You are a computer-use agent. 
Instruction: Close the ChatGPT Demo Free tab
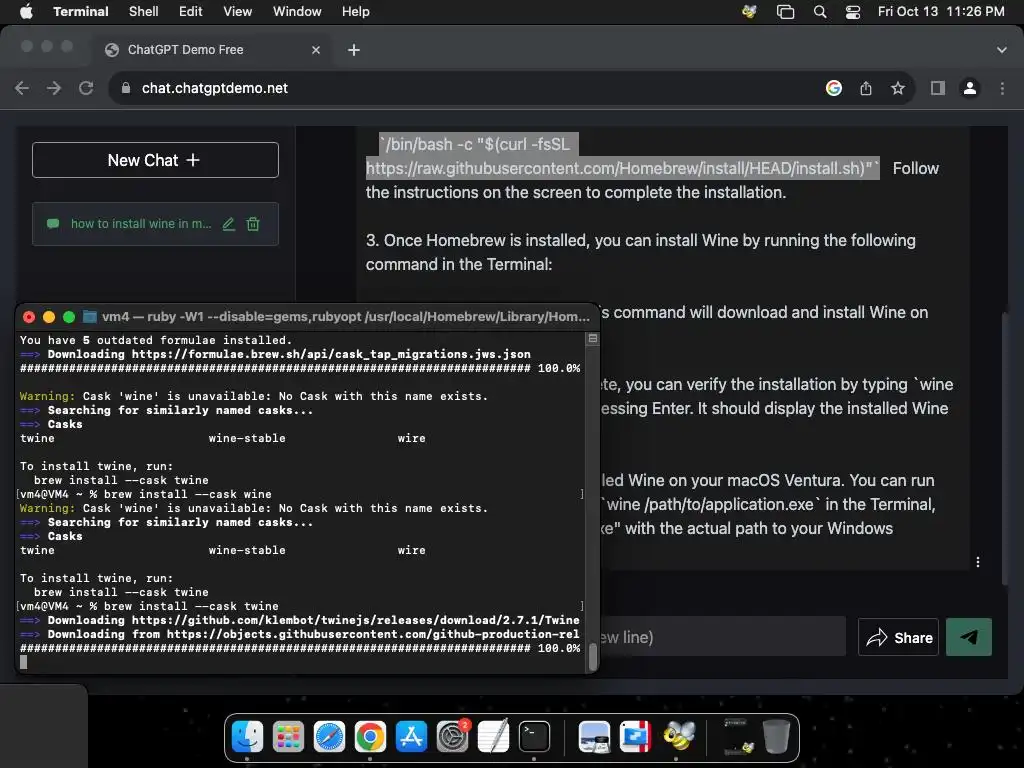point(316,50)
